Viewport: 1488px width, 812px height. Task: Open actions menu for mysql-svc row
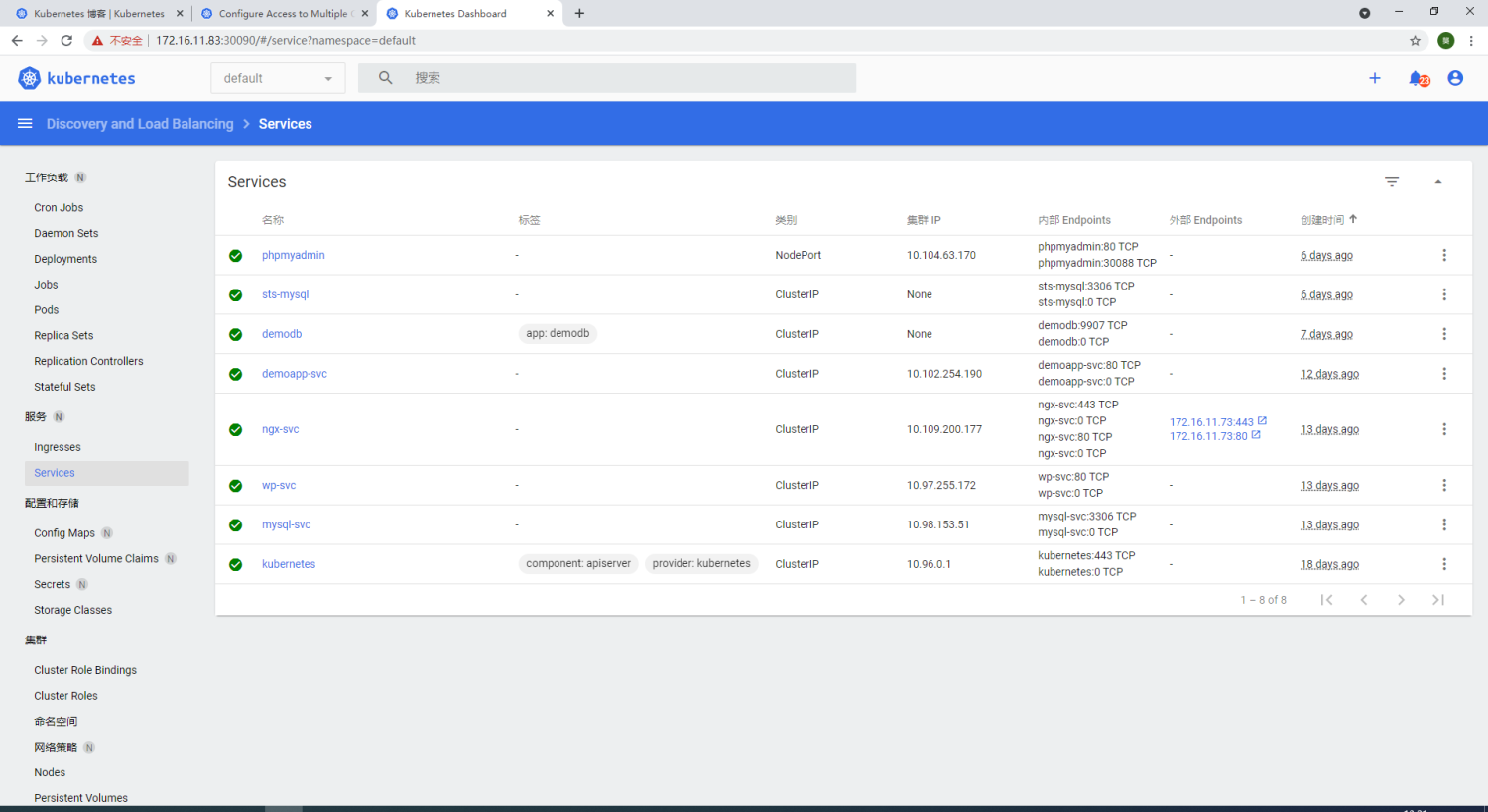tap(1444, 524)
